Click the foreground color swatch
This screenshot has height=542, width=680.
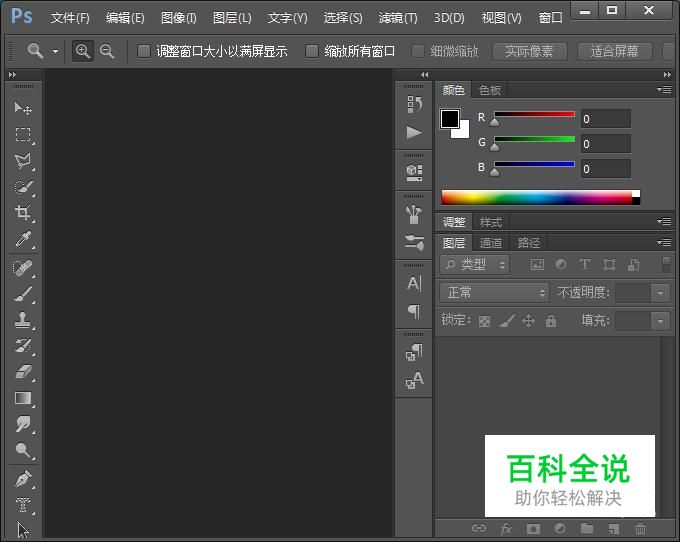pyautogui.click(x=450, y=119)
